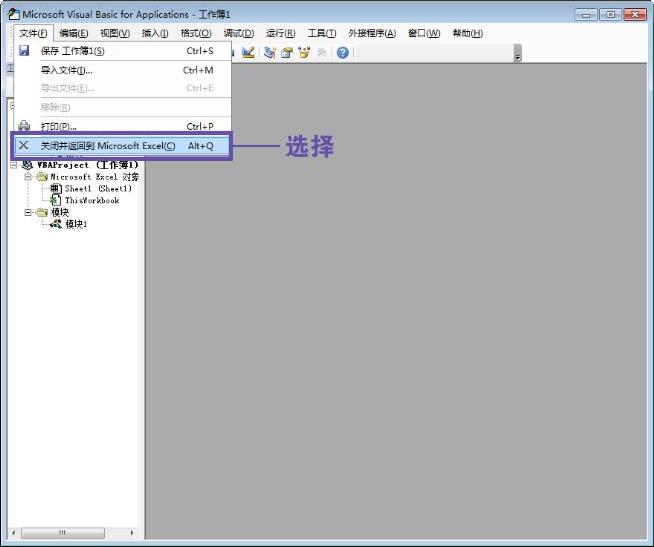The image size is (654, 547).
Task: Click the printer icon beside 打印
Action: pos(24,126)
